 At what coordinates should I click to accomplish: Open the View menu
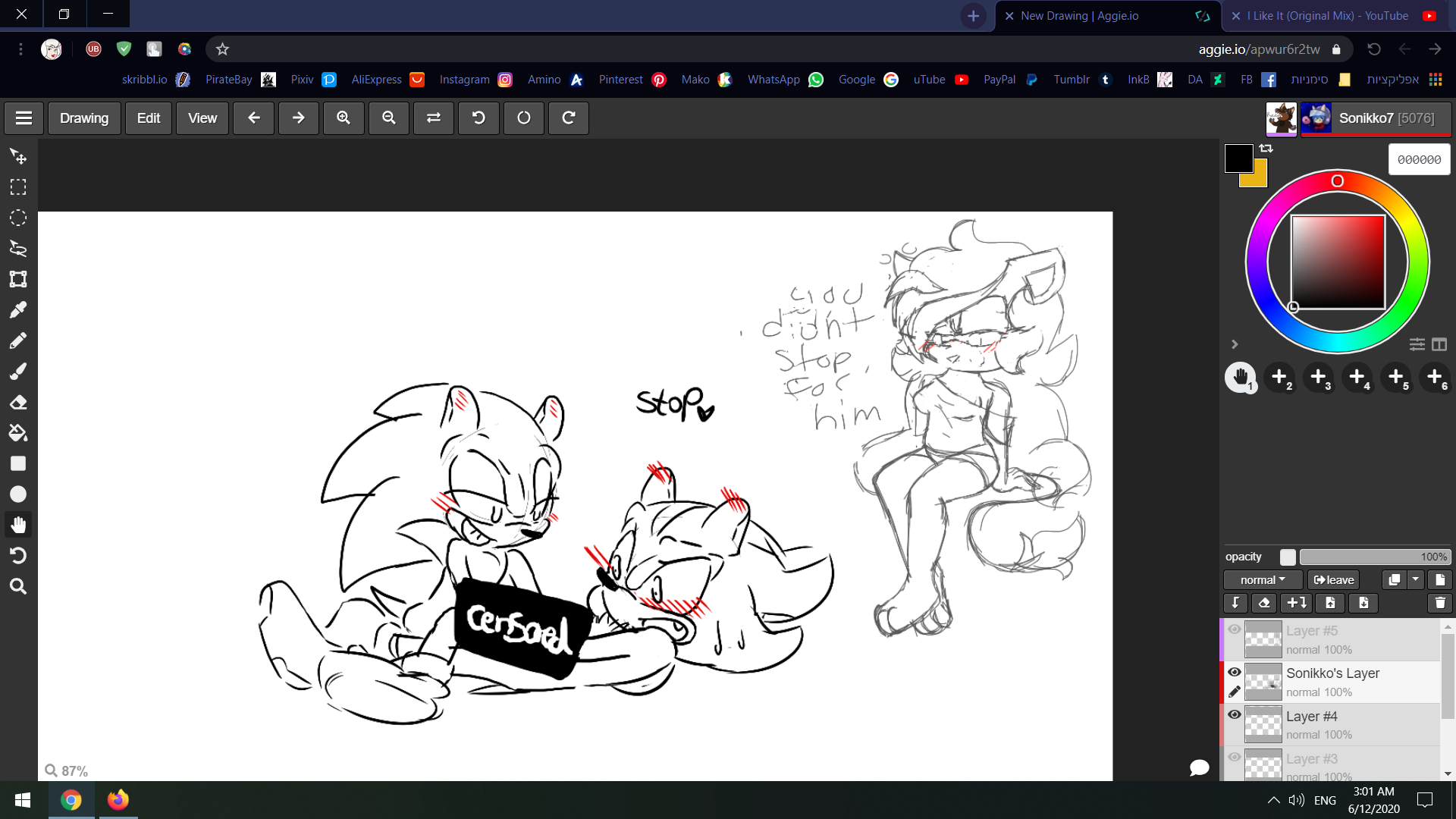point(202,118)
